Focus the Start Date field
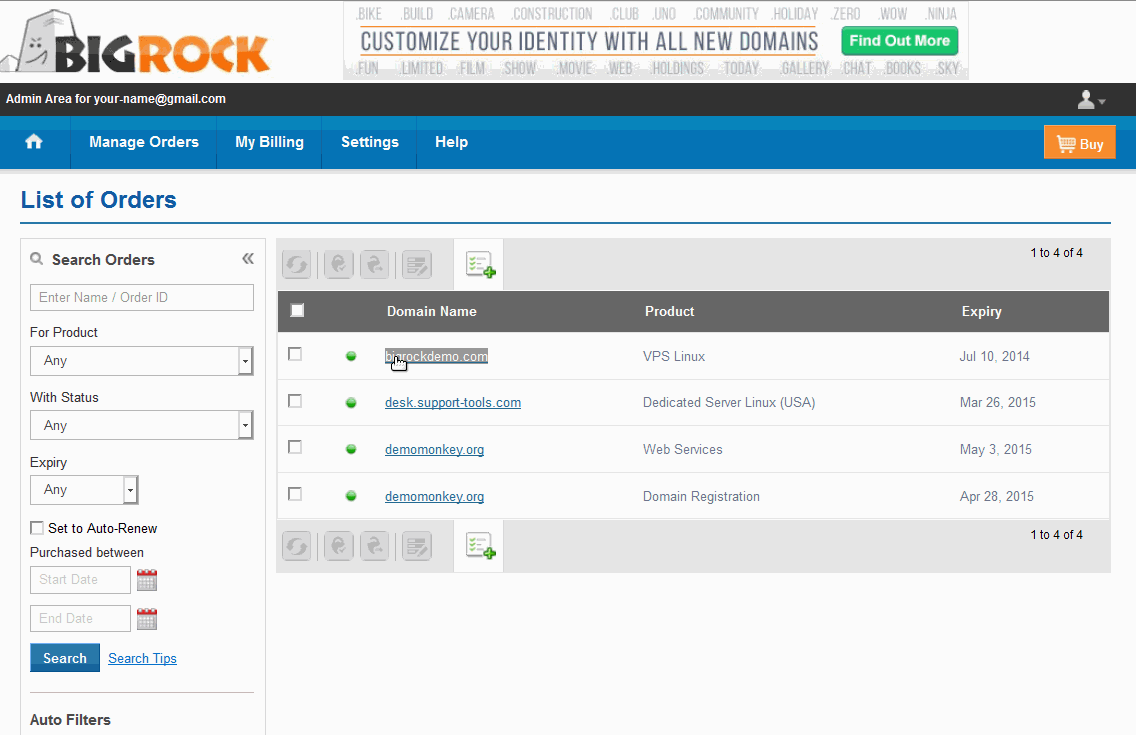 pyautogui.click(x=80, y=580)
